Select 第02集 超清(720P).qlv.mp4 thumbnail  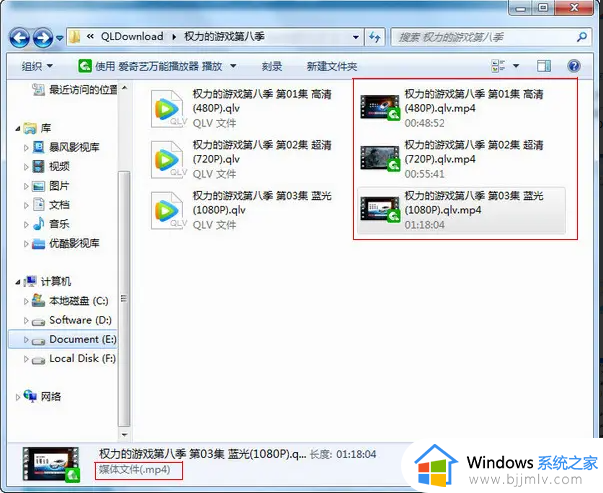coord(380,158)
